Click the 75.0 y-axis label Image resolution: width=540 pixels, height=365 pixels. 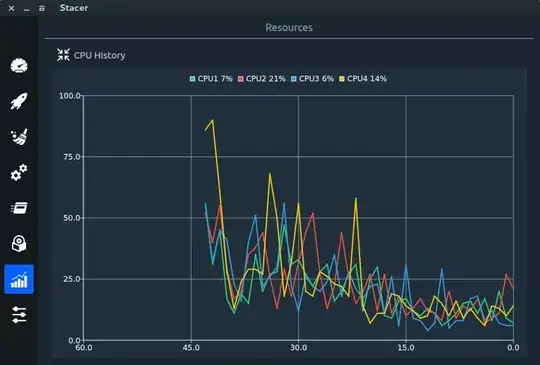click(x=72, y=157)
